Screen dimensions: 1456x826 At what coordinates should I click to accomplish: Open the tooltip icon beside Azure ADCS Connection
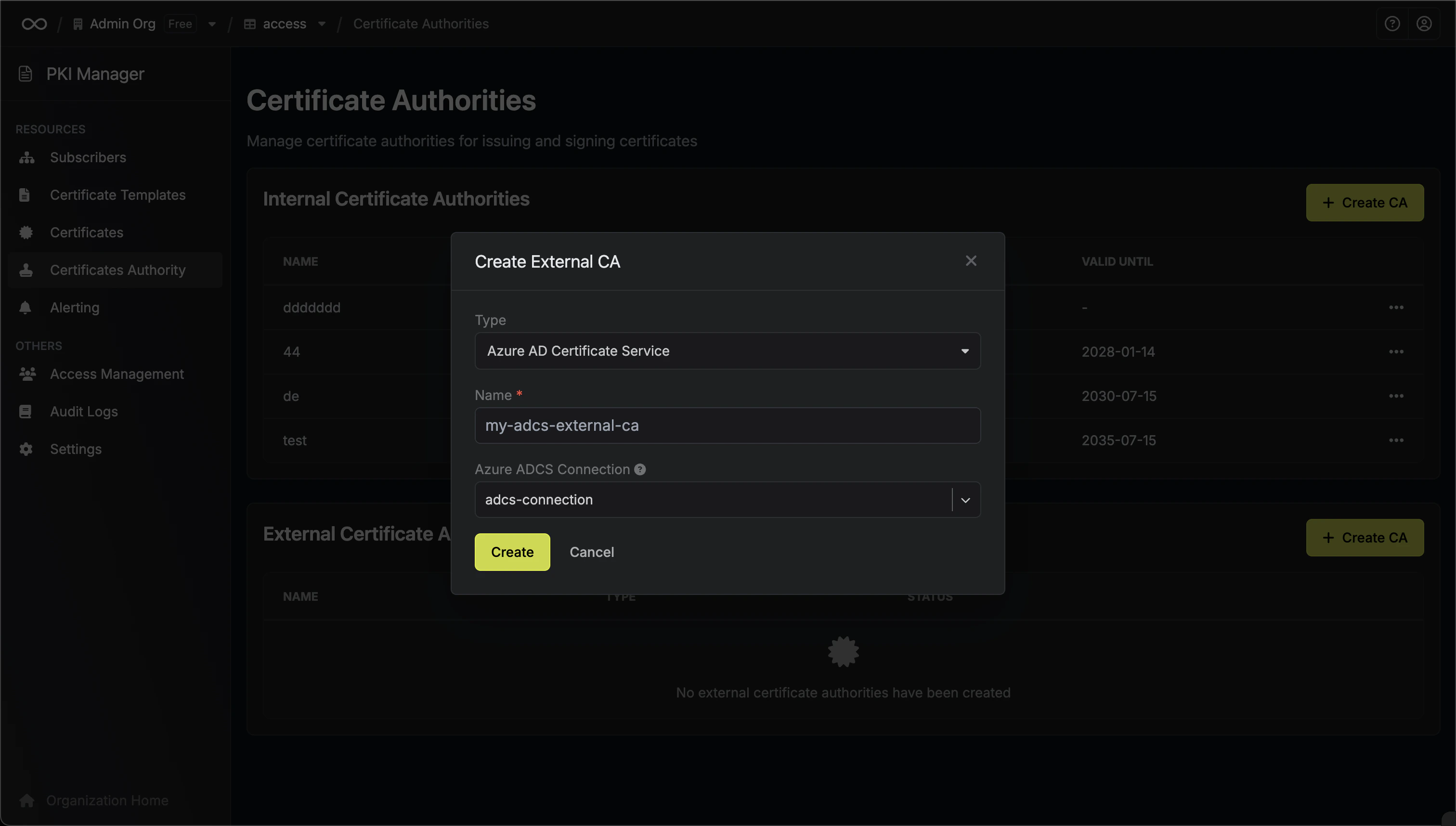(640, 470)
